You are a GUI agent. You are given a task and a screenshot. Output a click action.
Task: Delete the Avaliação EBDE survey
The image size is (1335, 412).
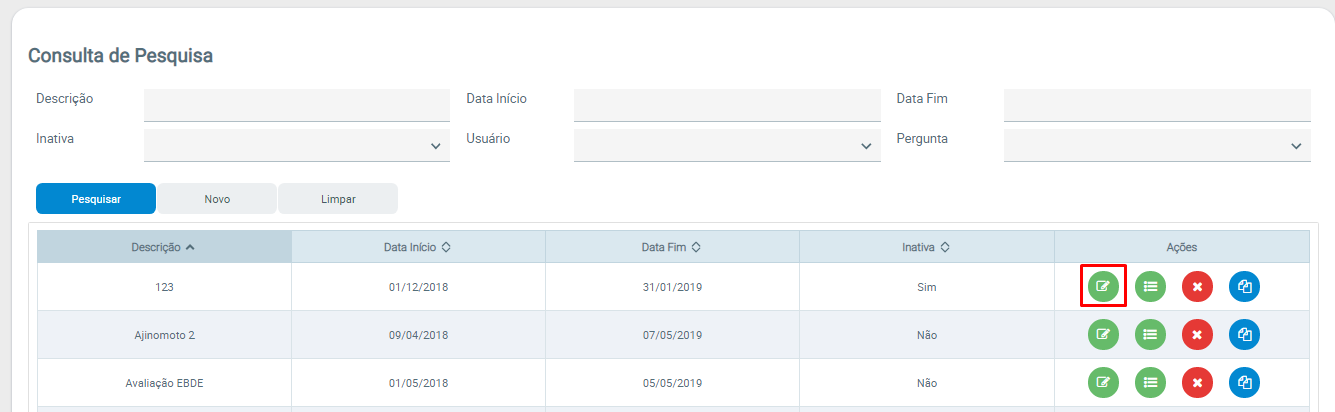1197,382
